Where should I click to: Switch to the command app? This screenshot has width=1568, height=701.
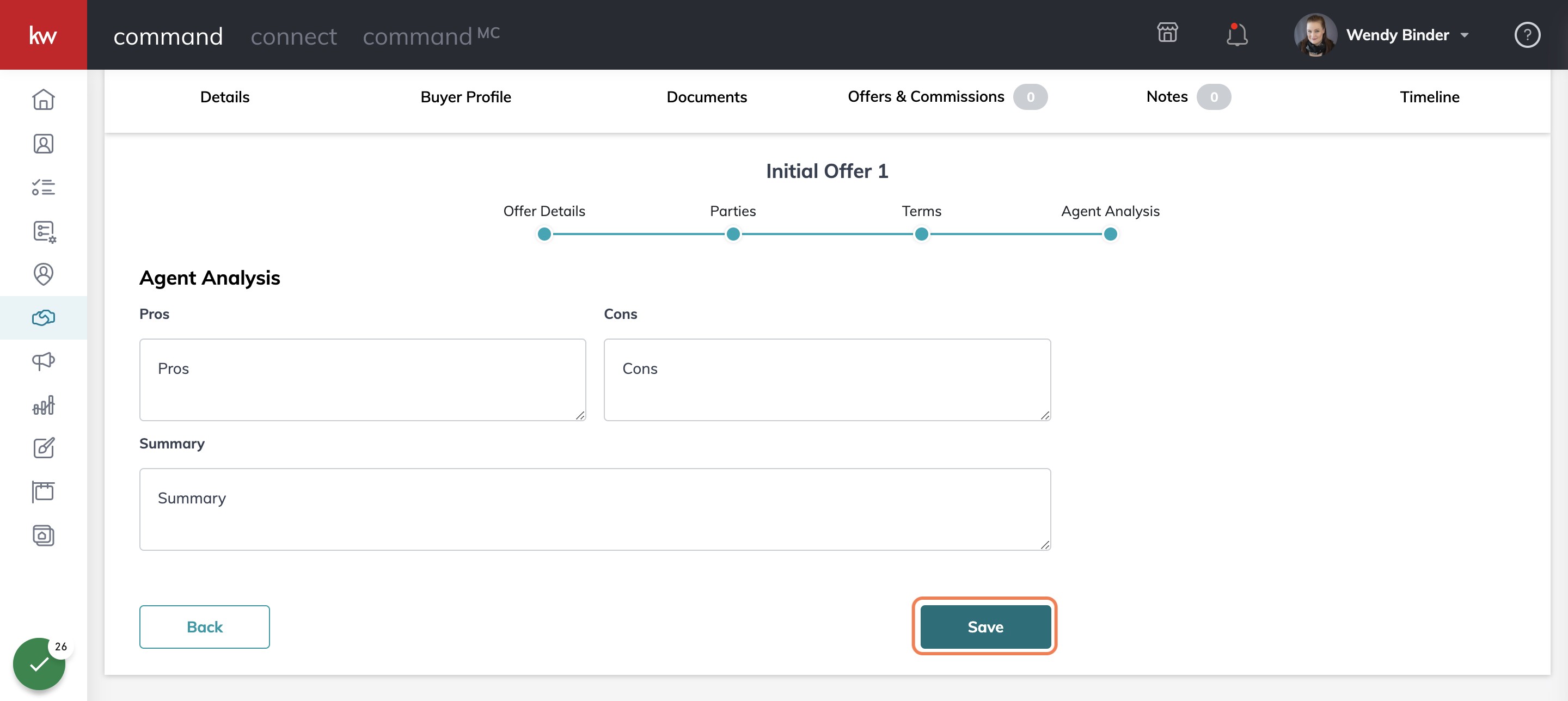pos(168,36)
